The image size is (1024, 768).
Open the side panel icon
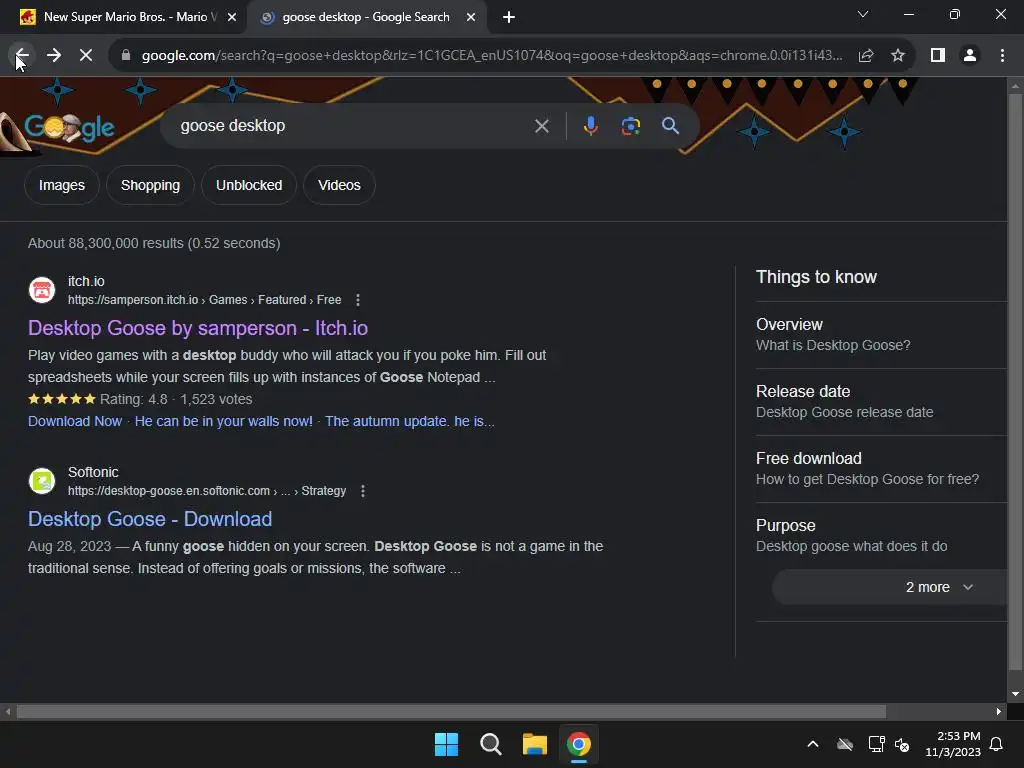point(938,56)
